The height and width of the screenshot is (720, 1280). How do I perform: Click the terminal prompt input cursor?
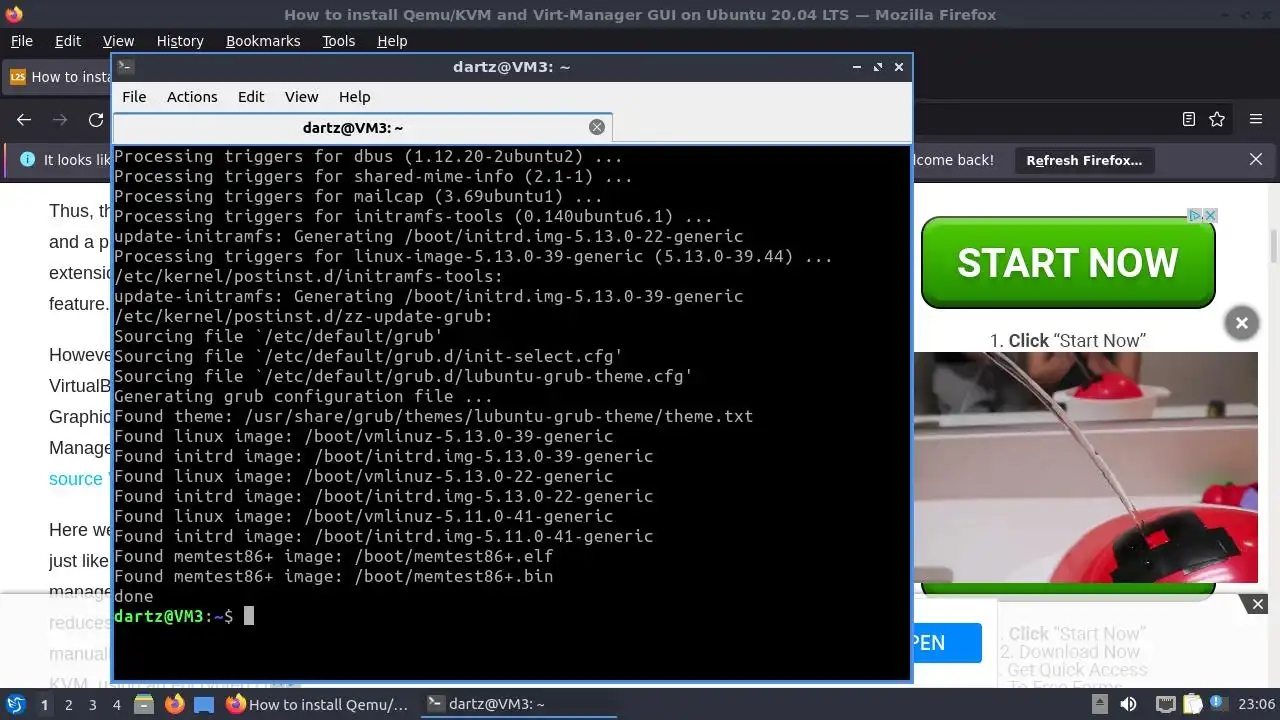point(249,616)
